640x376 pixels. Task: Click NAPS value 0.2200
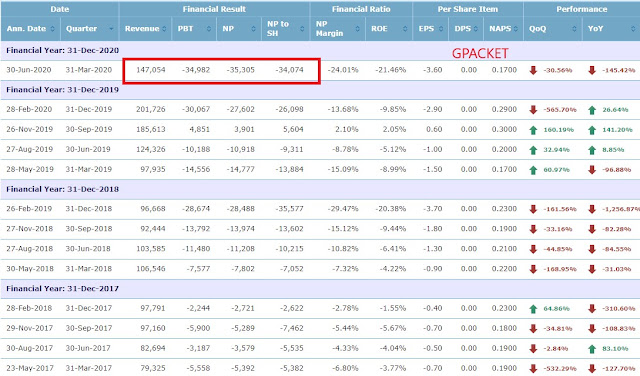click(x=504, y=269)
